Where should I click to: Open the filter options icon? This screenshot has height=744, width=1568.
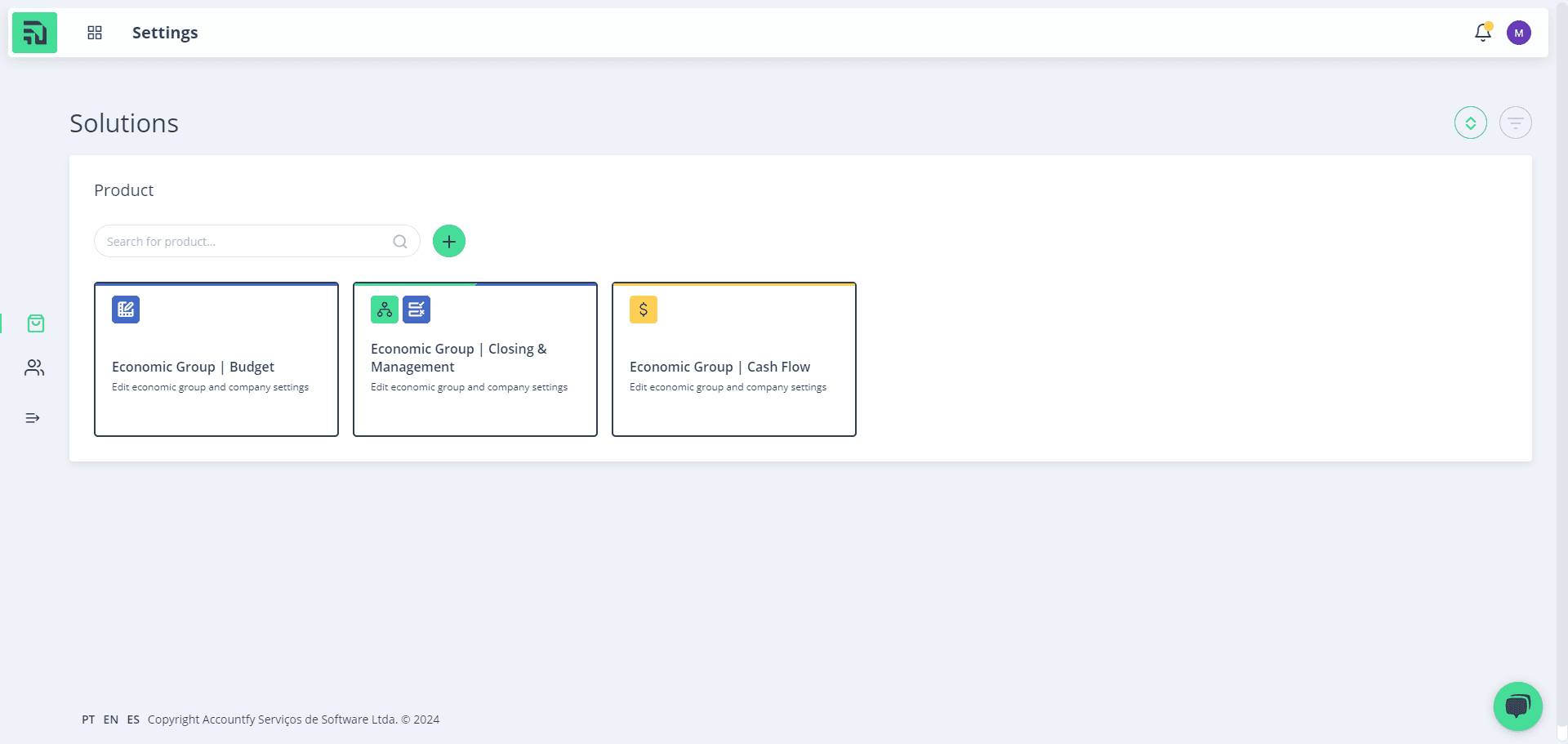click(x=1516, y=123)
